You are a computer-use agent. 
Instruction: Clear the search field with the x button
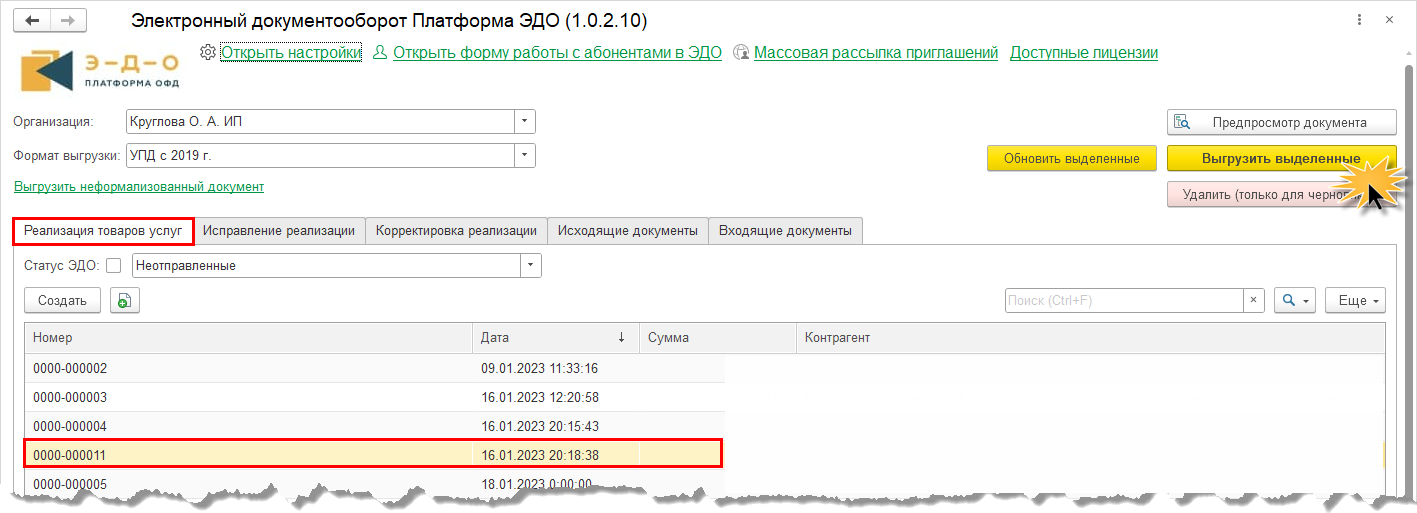pyautogui.click(x=1254, y=300)
